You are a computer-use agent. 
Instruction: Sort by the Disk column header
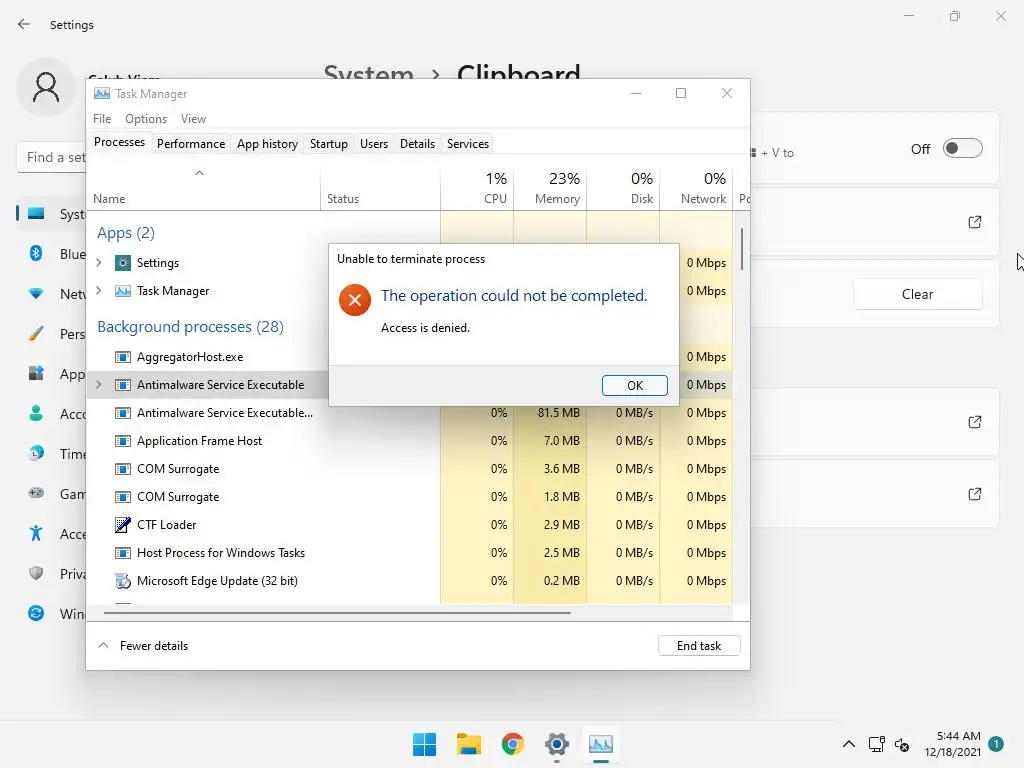click(623, 188)
